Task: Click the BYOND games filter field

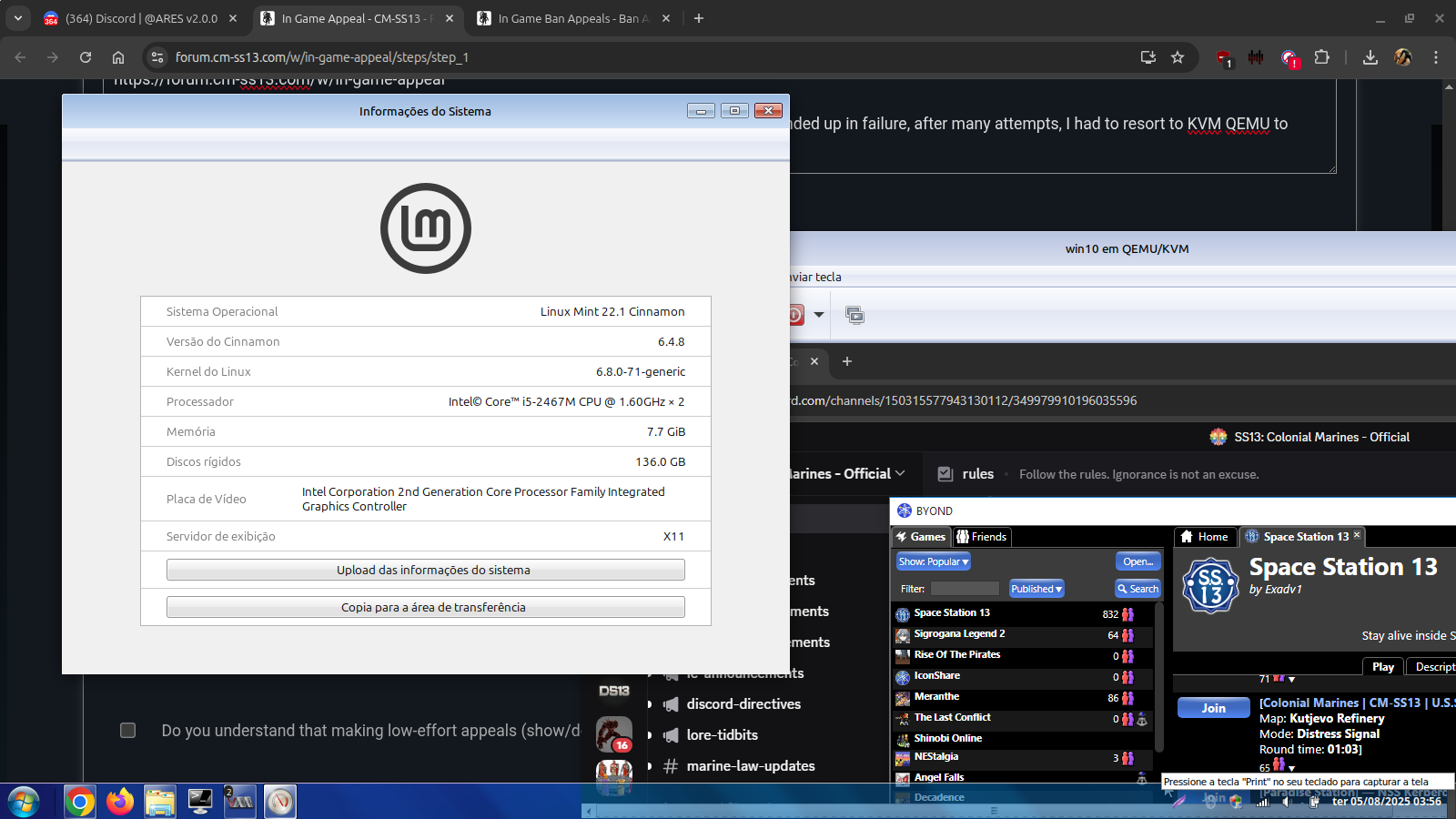Action: (965, 589)
